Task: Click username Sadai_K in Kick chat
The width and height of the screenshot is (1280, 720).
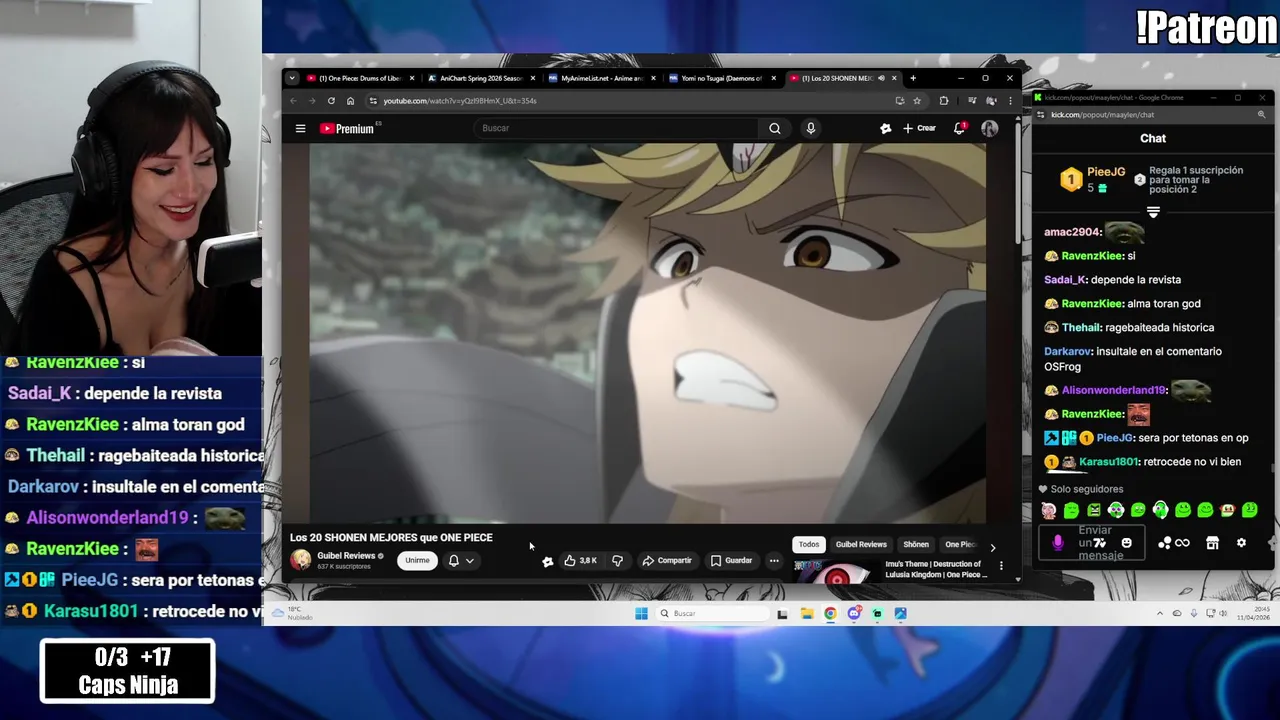Action: click(x=1065, y=280)
